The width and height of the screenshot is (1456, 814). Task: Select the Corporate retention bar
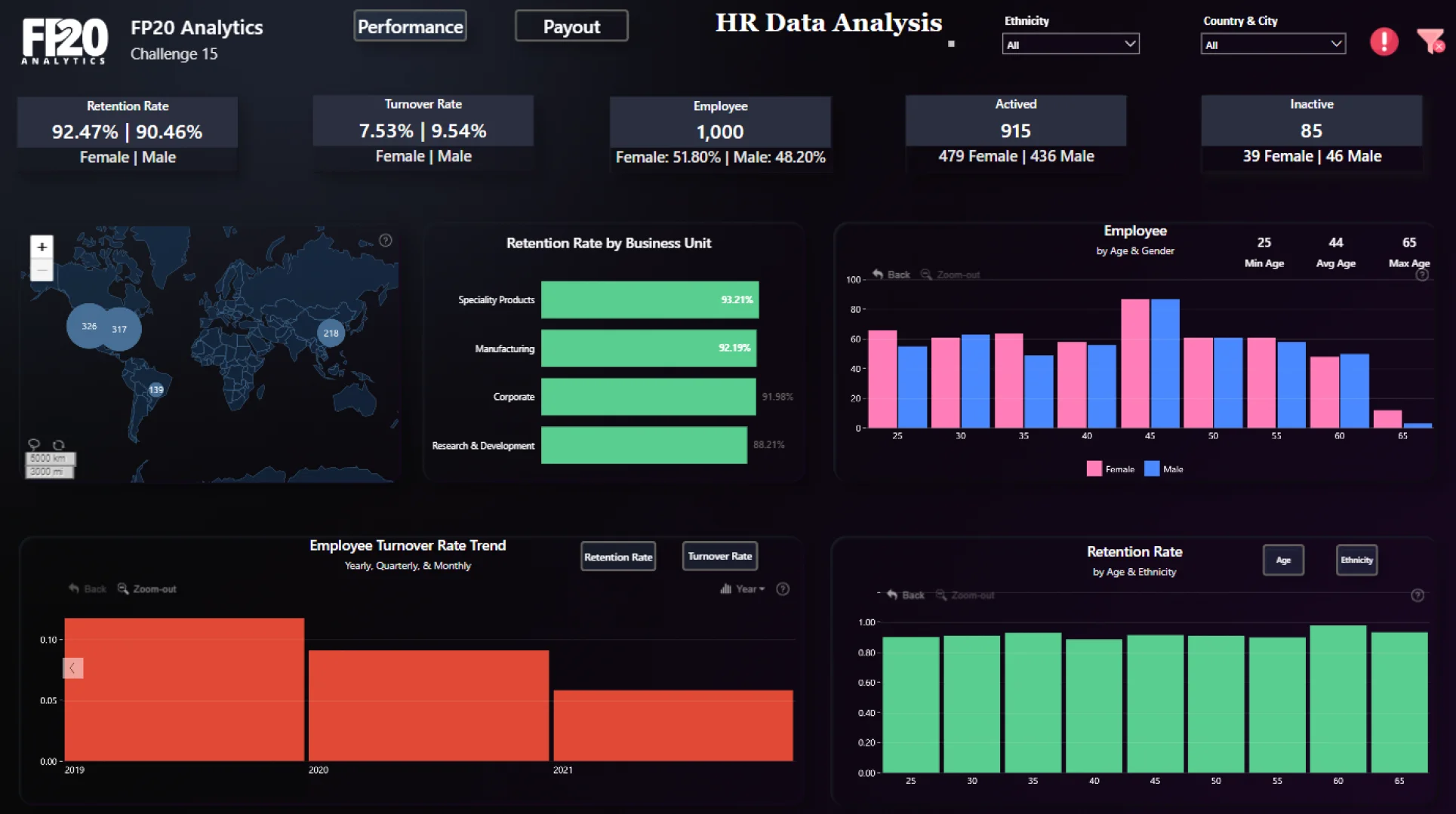point(648,397)
